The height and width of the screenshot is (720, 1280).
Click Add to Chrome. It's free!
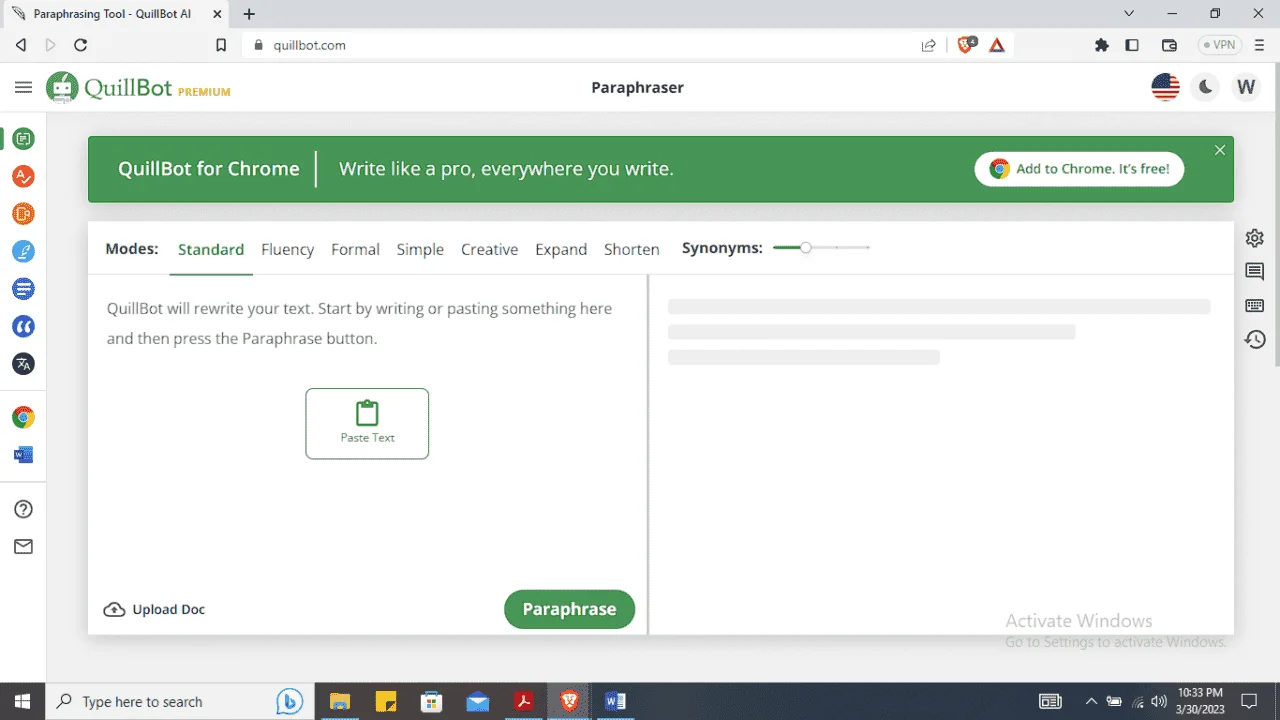1080,169
